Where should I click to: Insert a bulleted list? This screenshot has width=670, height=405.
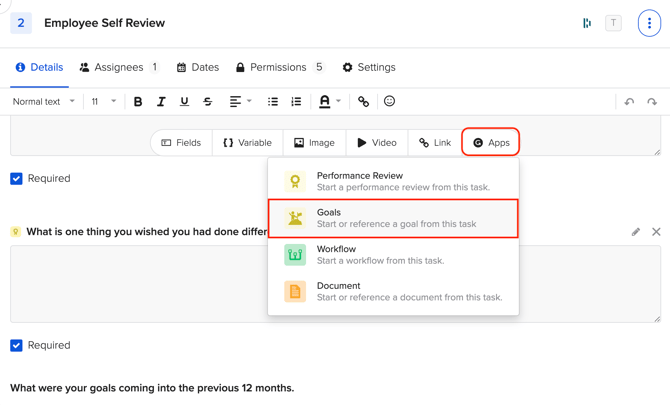[x=273, y=102]
